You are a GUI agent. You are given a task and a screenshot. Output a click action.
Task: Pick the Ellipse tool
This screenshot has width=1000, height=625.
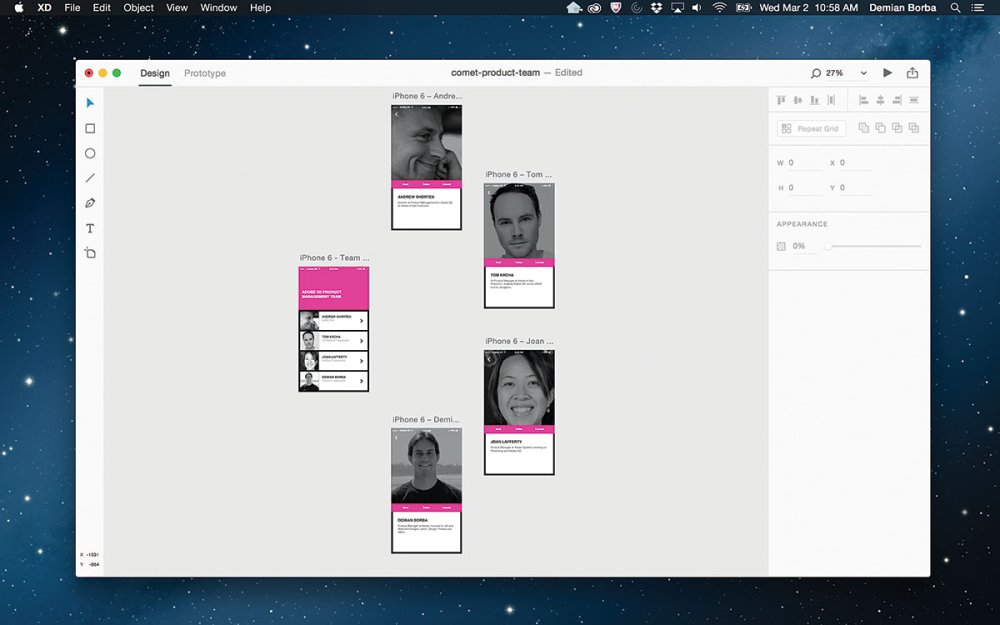click(90, 153)
